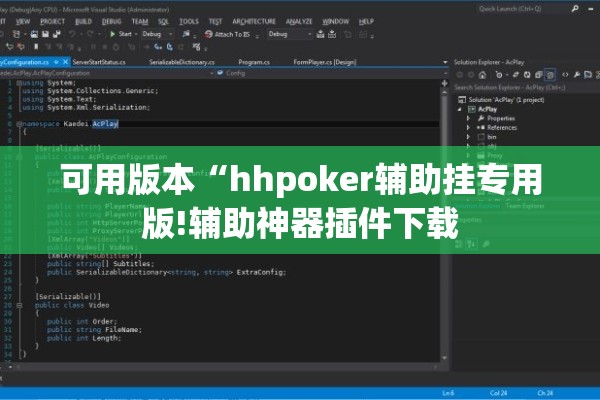The height and width of the screenshot is (400, 600).
Task: Expand the References node in Solution Explorer
Action: 468,127
